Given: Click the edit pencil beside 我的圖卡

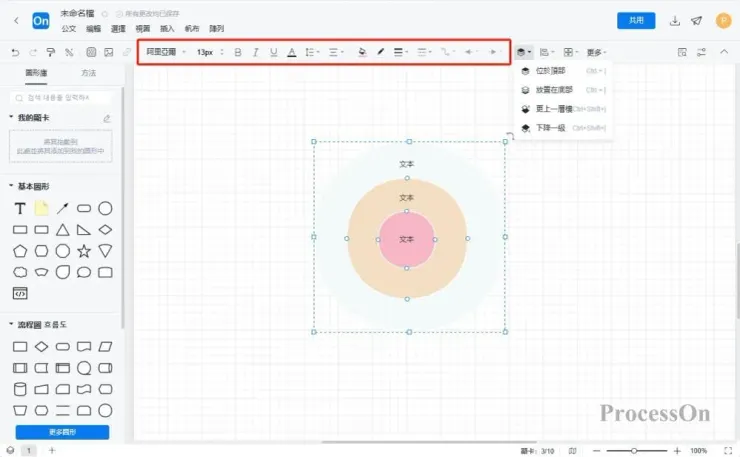Looking at the screenshot, I should coord(107,118).
